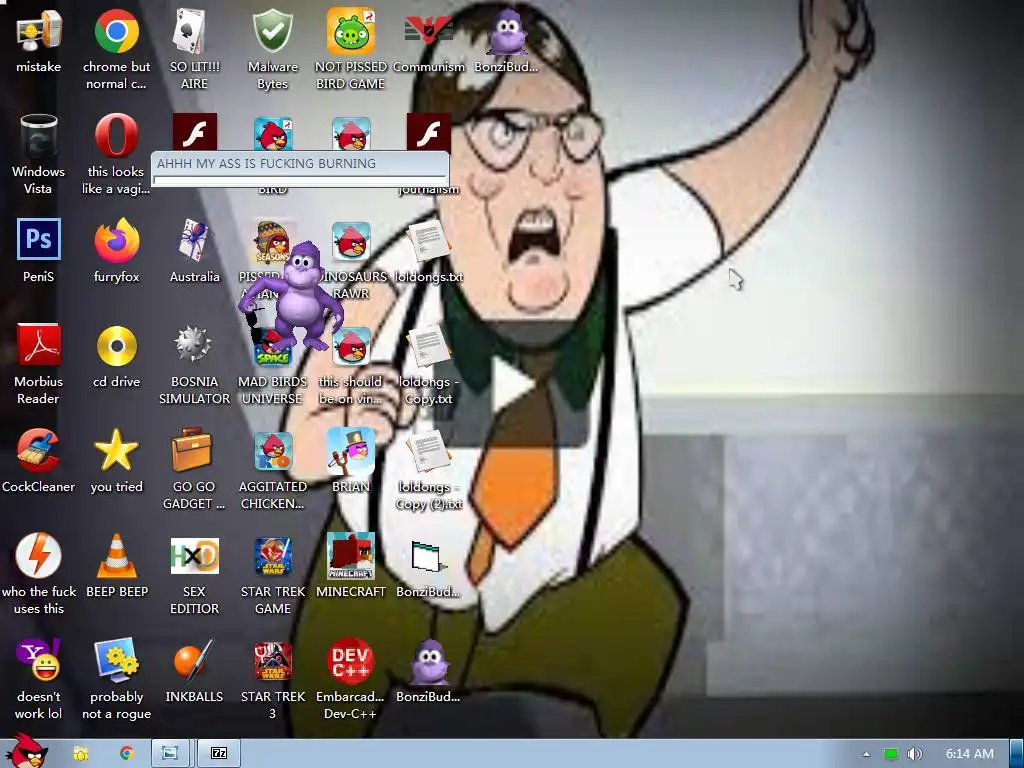Viewport: 1024px width, 768px height.
Task: Select the 'STAR TREK 3' icon
Action: pos(272,660)
